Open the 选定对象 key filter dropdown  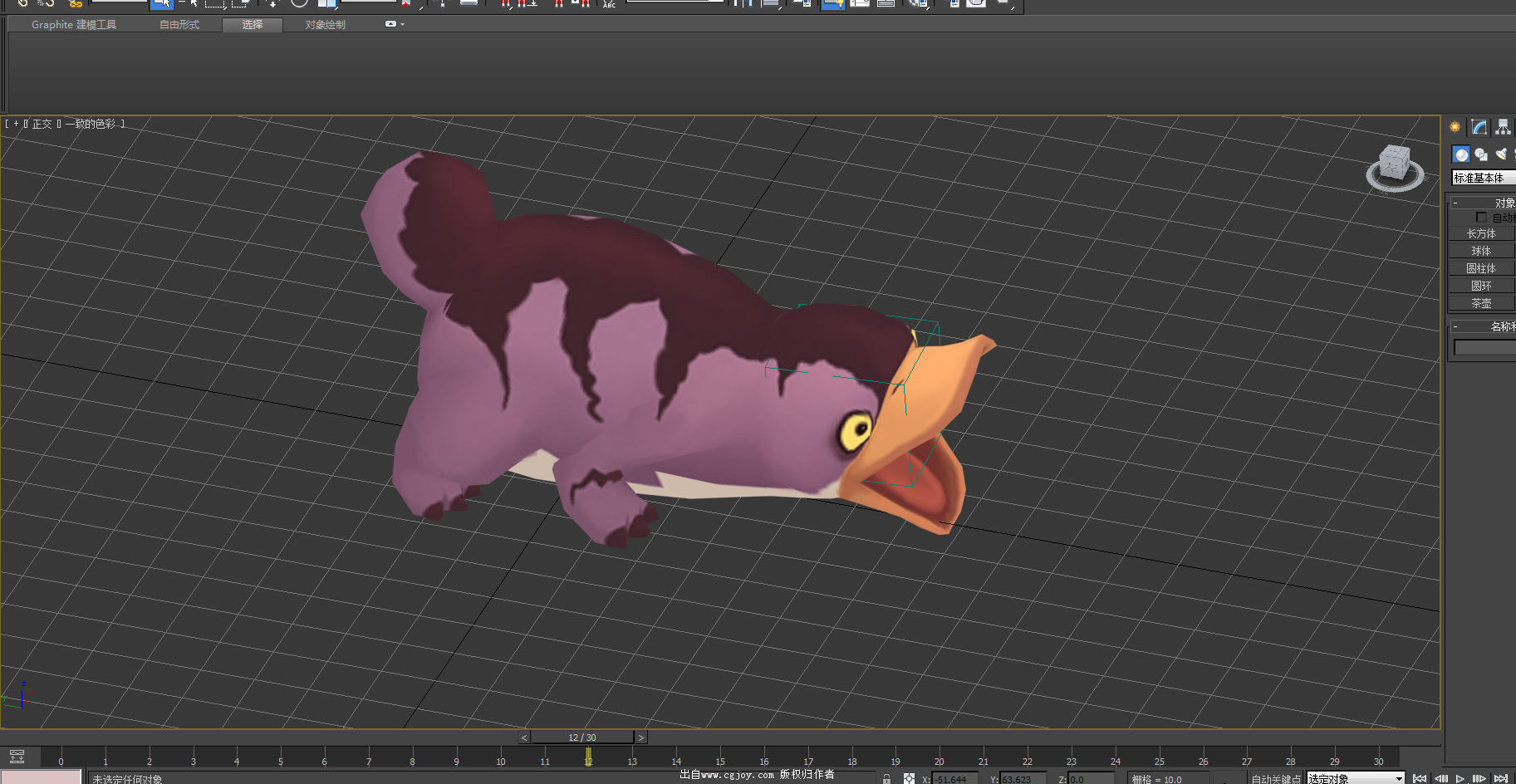coord(1356,779)
